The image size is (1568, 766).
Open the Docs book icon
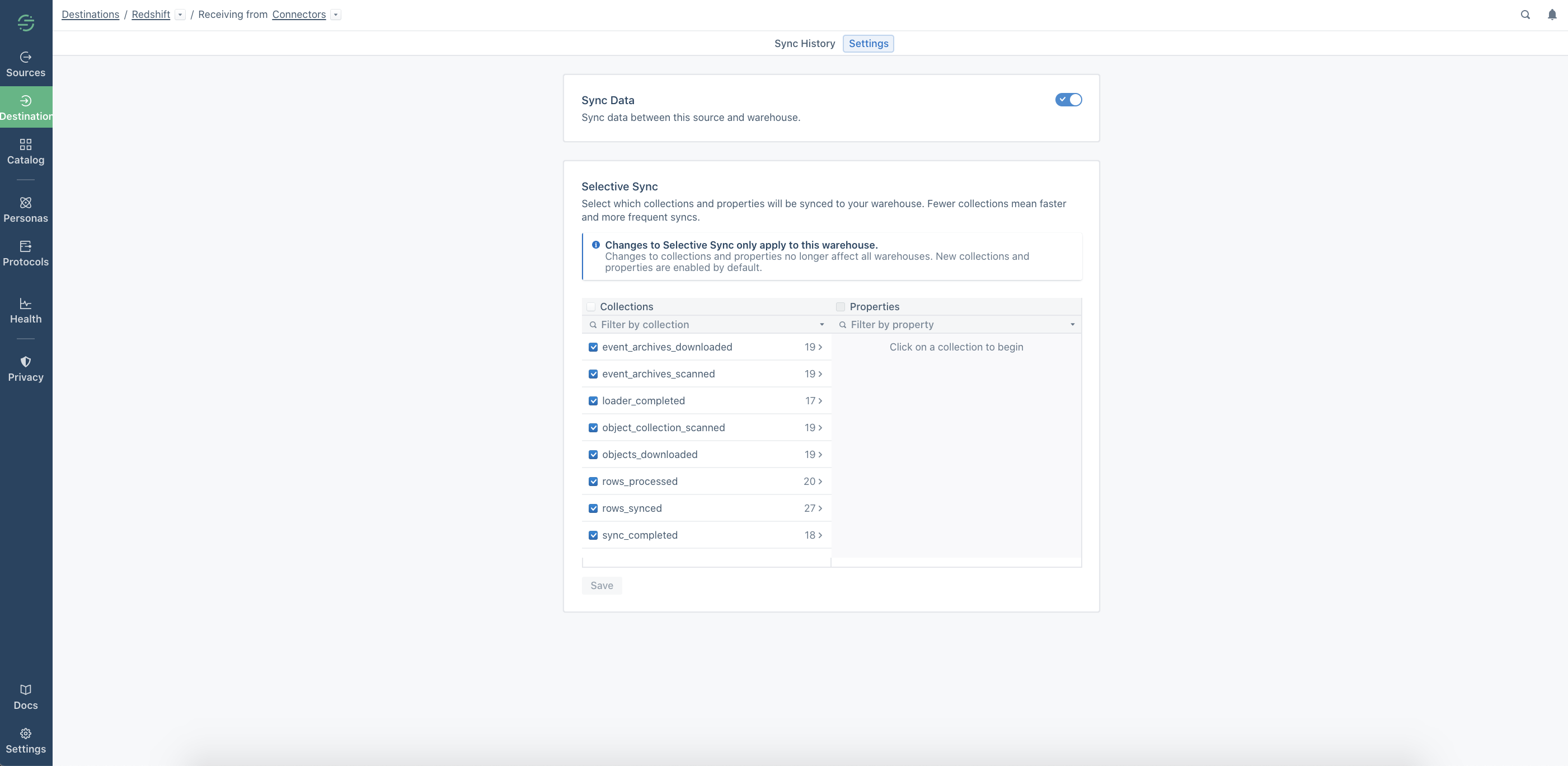[x=26, y=689]
